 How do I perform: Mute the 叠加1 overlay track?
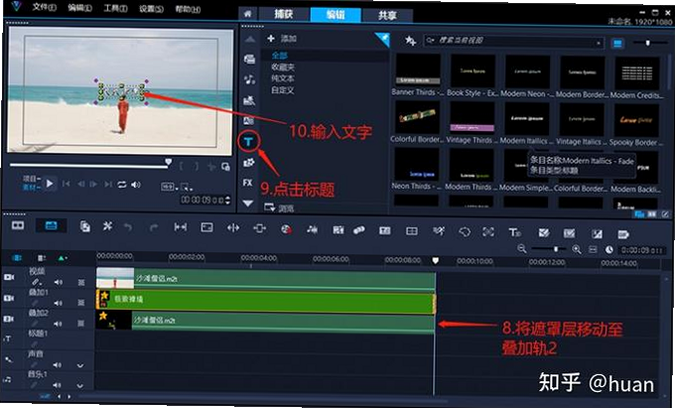coord(58,303)
